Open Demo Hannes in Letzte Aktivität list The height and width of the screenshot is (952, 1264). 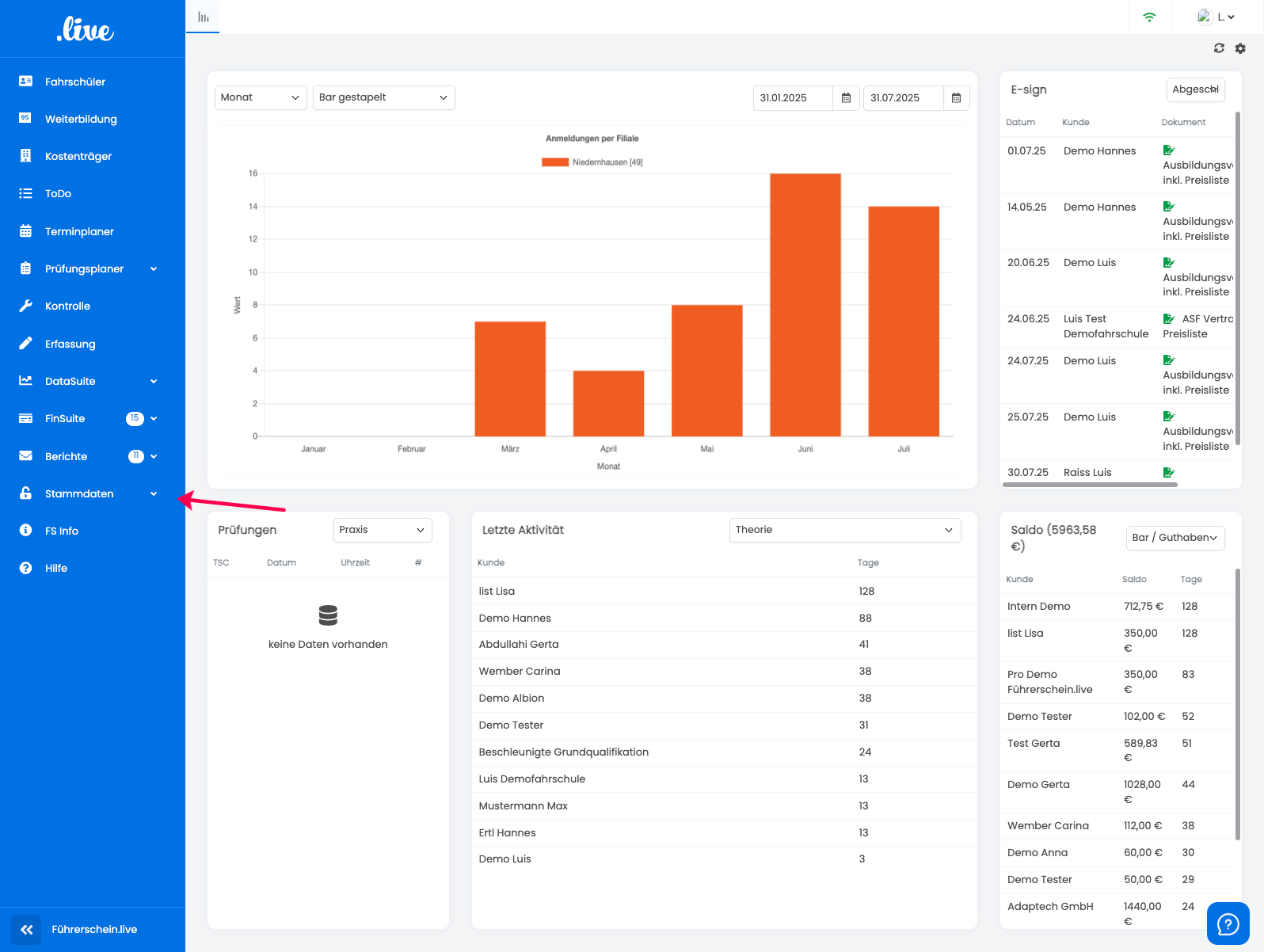tap(515, 618)
